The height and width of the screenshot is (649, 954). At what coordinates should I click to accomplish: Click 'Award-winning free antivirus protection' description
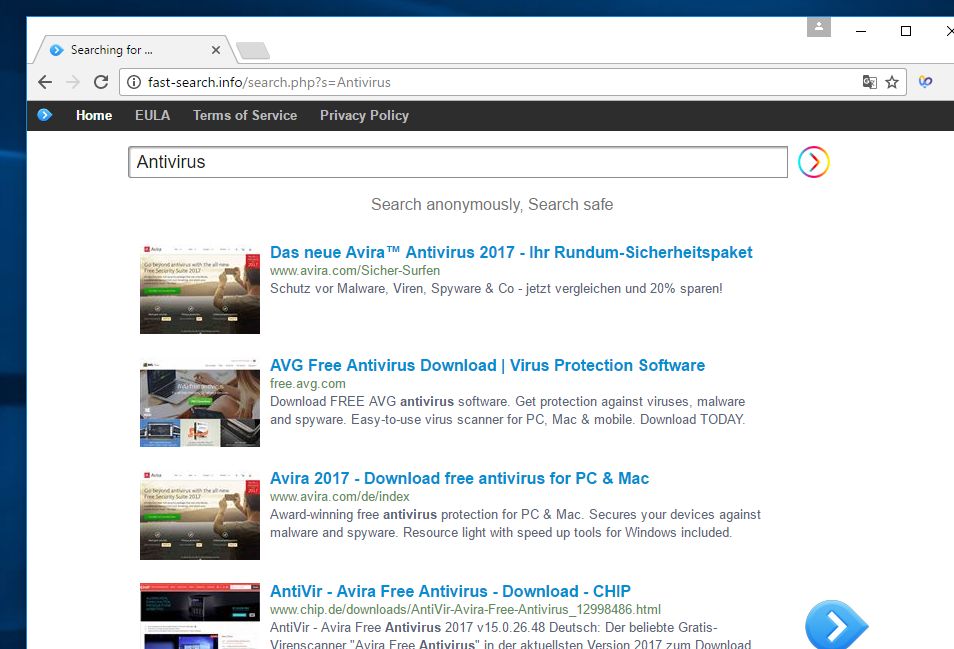tap(515, 524)
